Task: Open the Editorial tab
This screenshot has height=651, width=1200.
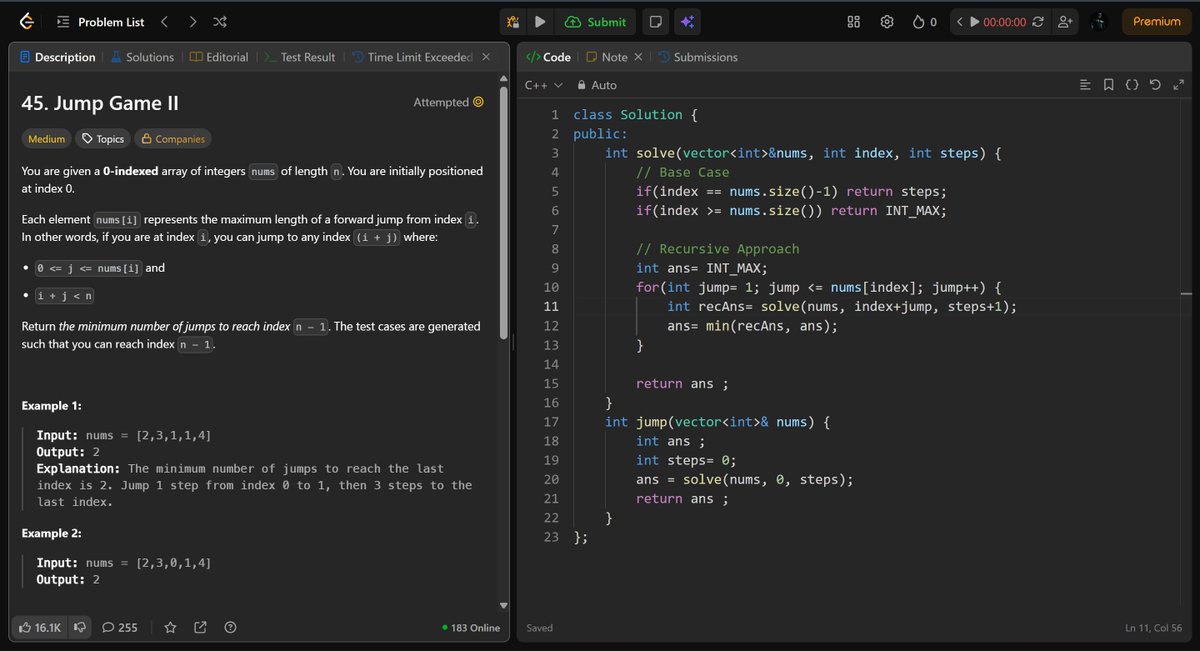Action: click(x=219, y=57)
